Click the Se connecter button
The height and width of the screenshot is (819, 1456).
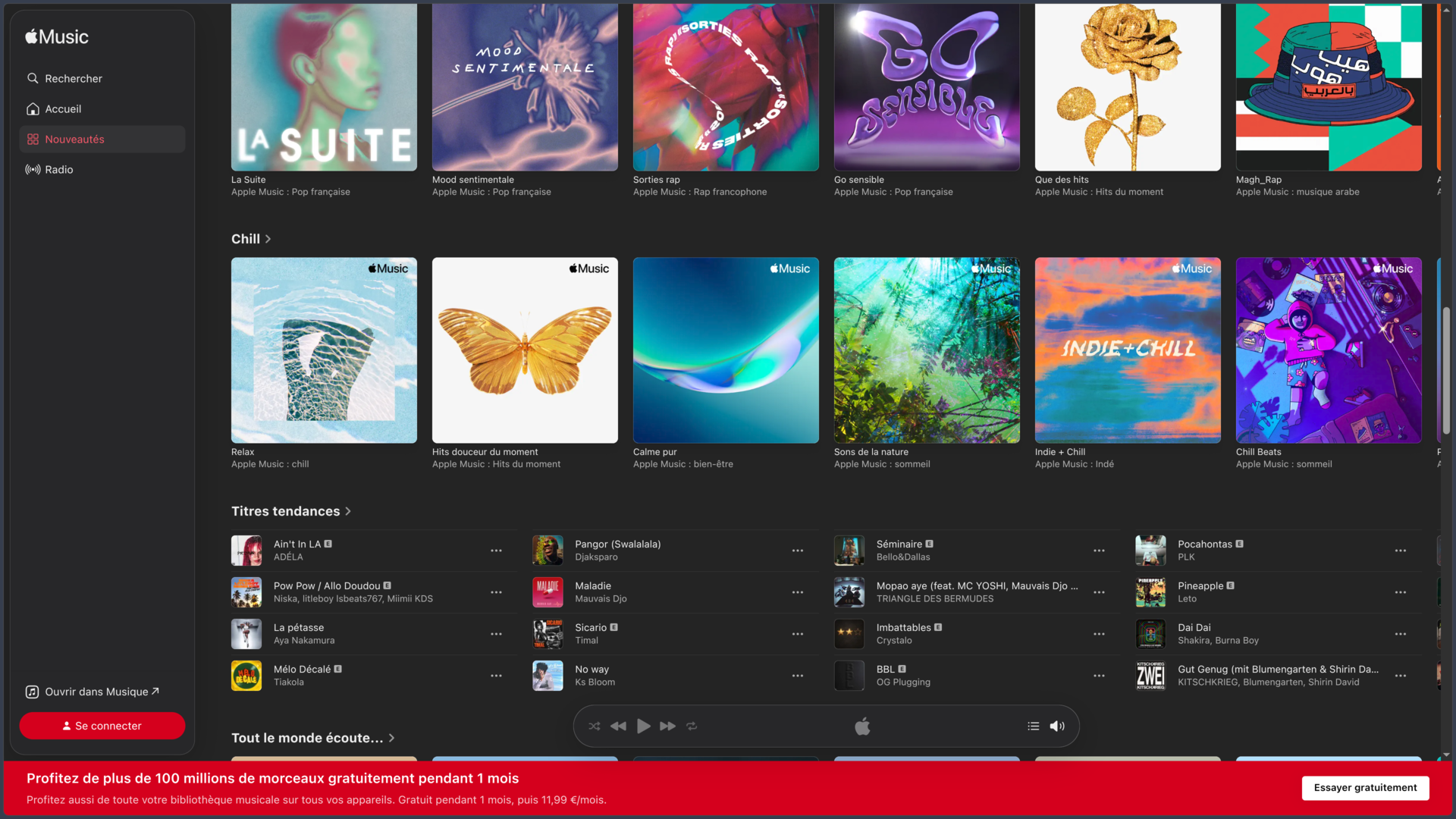tap(102, 726)
